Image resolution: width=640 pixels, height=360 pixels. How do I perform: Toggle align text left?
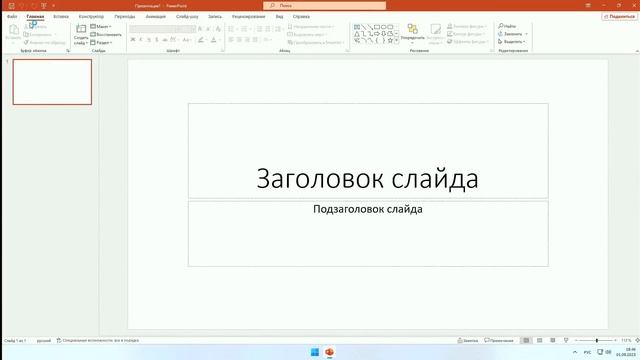point(231,40)
